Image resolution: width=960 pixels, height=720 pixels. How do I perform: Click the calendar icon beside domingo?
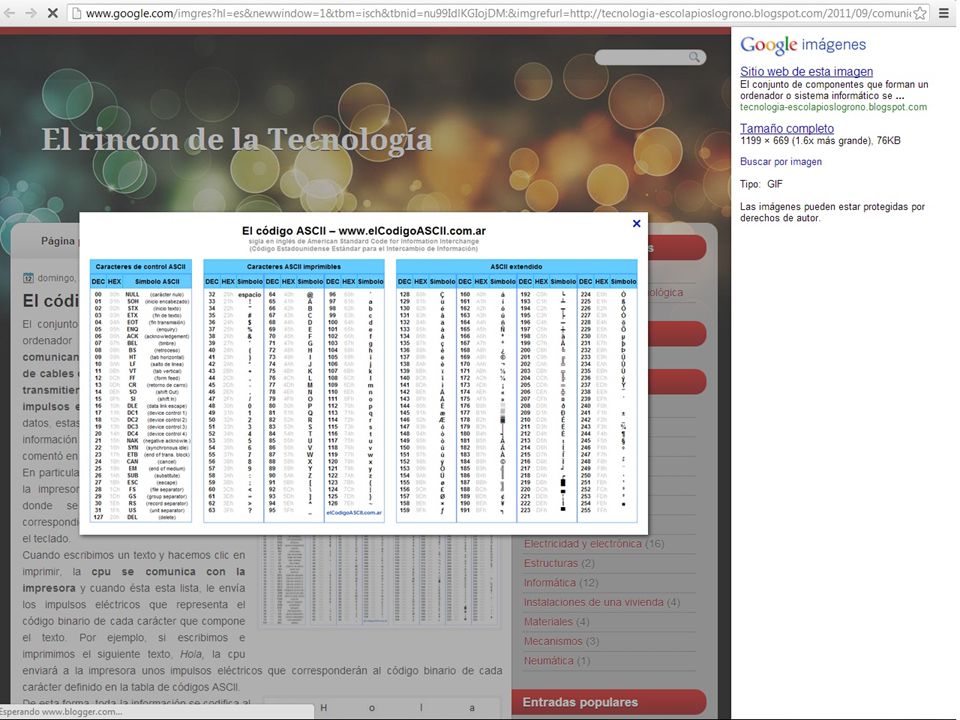point(28,278)
